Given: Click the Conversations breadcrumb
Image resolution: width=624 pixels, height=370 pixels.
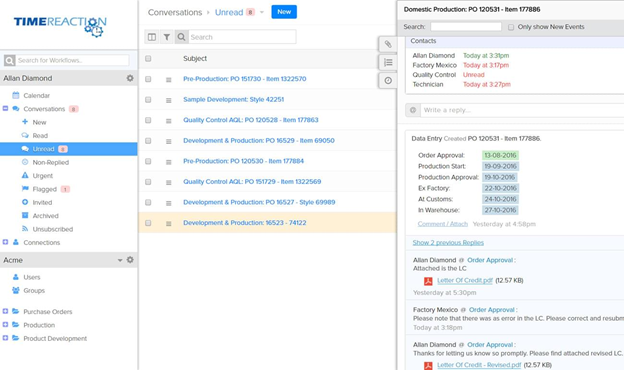Looking at the screenshot, I should click(175, 12).
